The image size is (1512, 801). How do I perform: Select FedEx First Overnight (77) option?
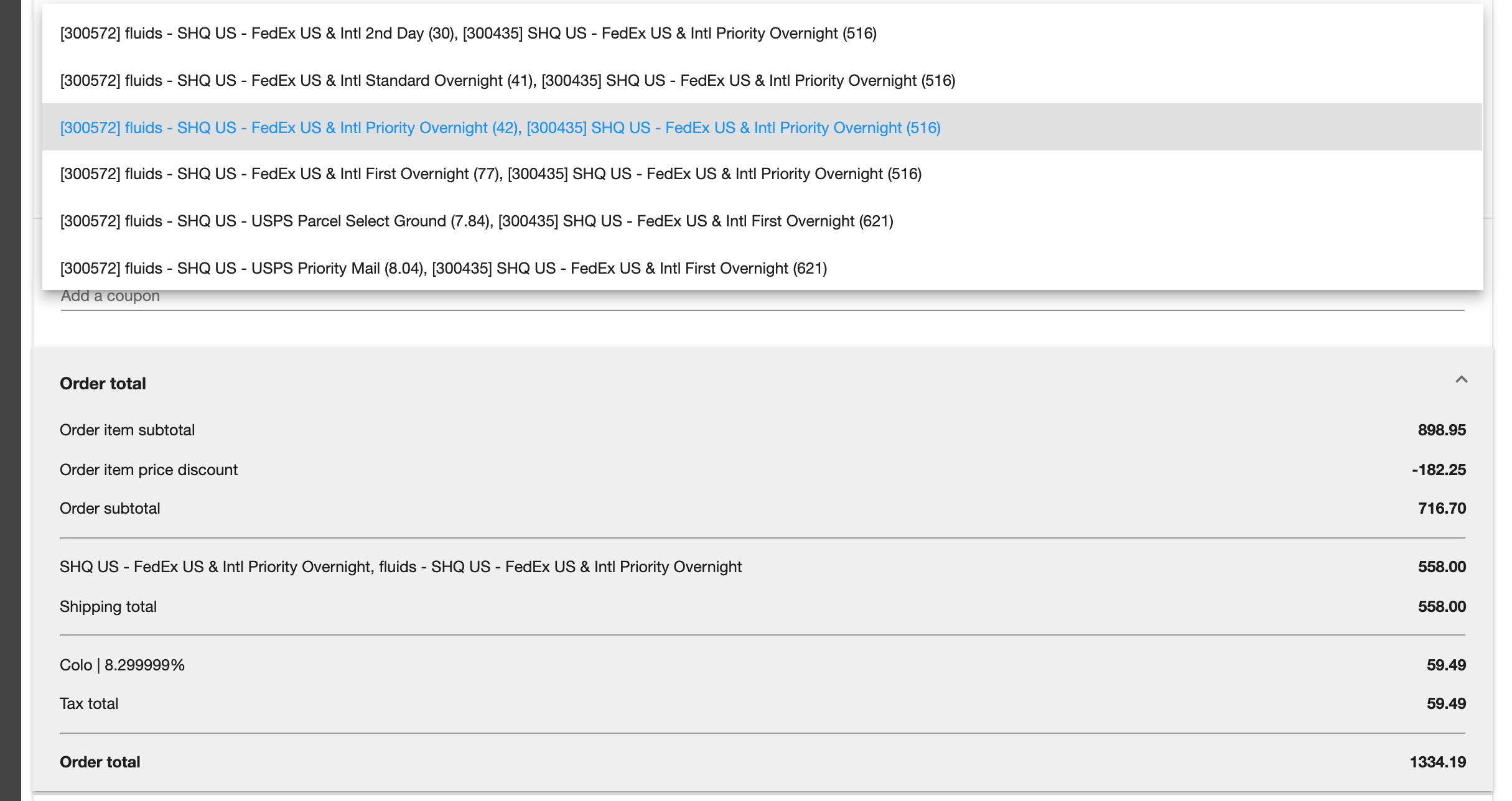coord(490,174)
